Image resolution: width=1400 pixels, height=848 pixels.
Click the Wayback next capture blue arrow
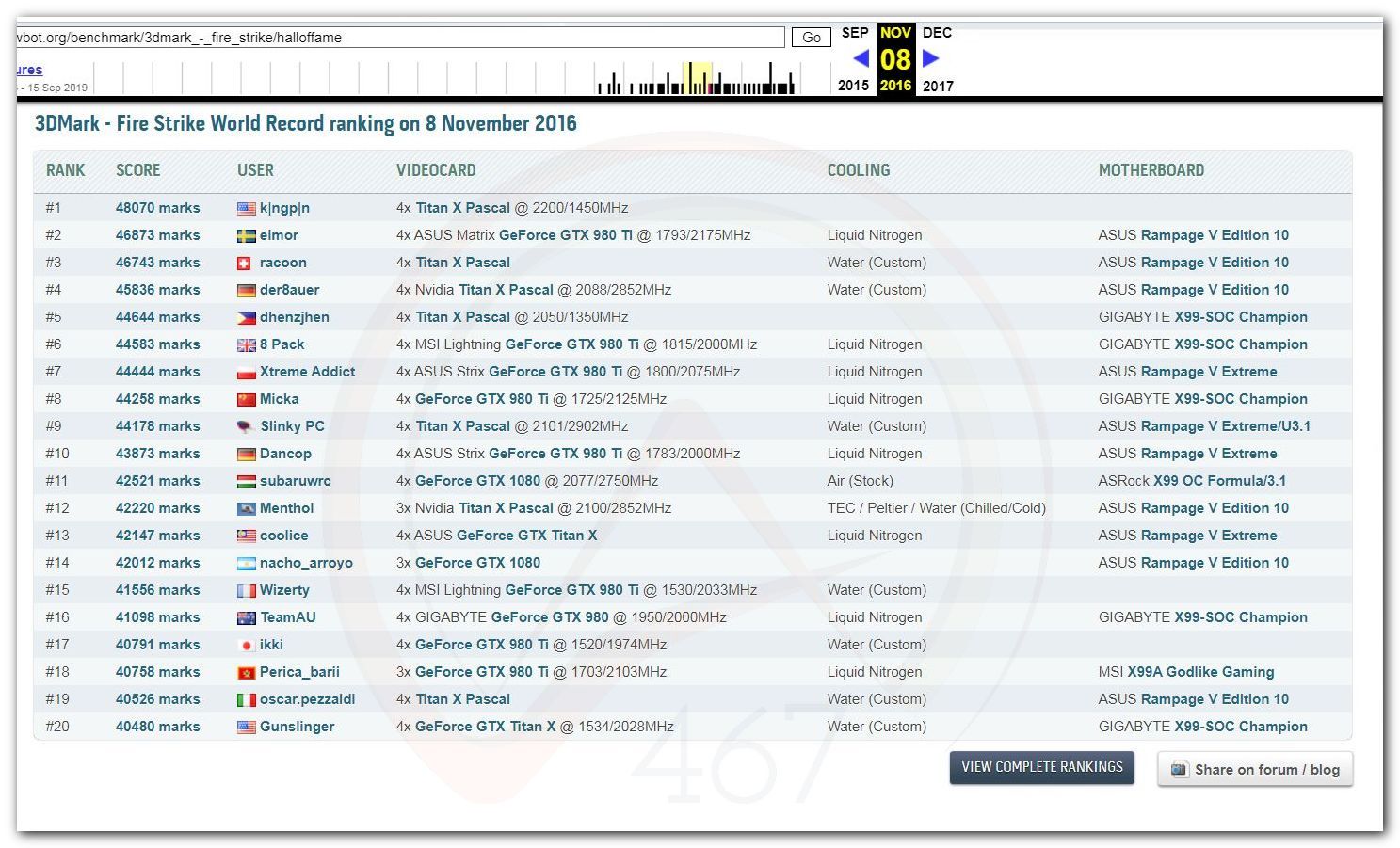coord(930,58)
